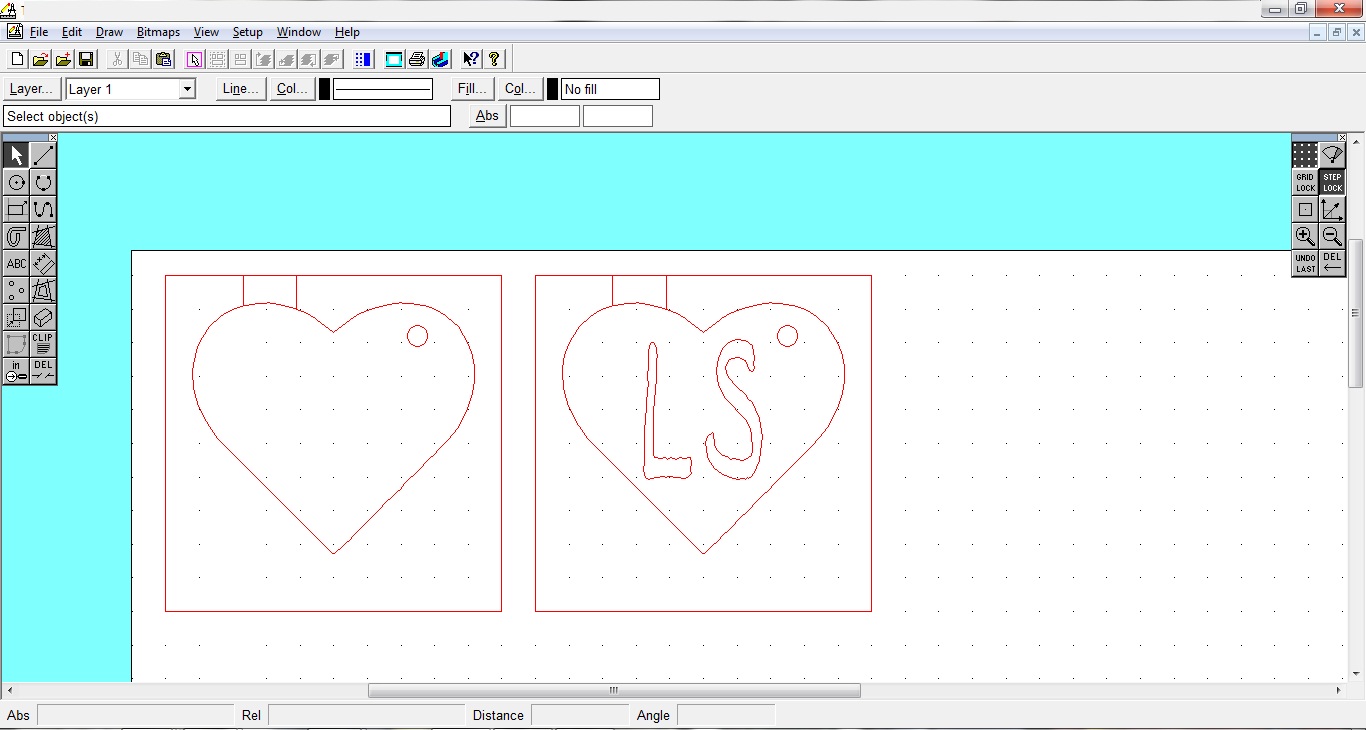1366x730 pixels.
Task: Toggle GRID LOCK
Action: (1305, 182)
